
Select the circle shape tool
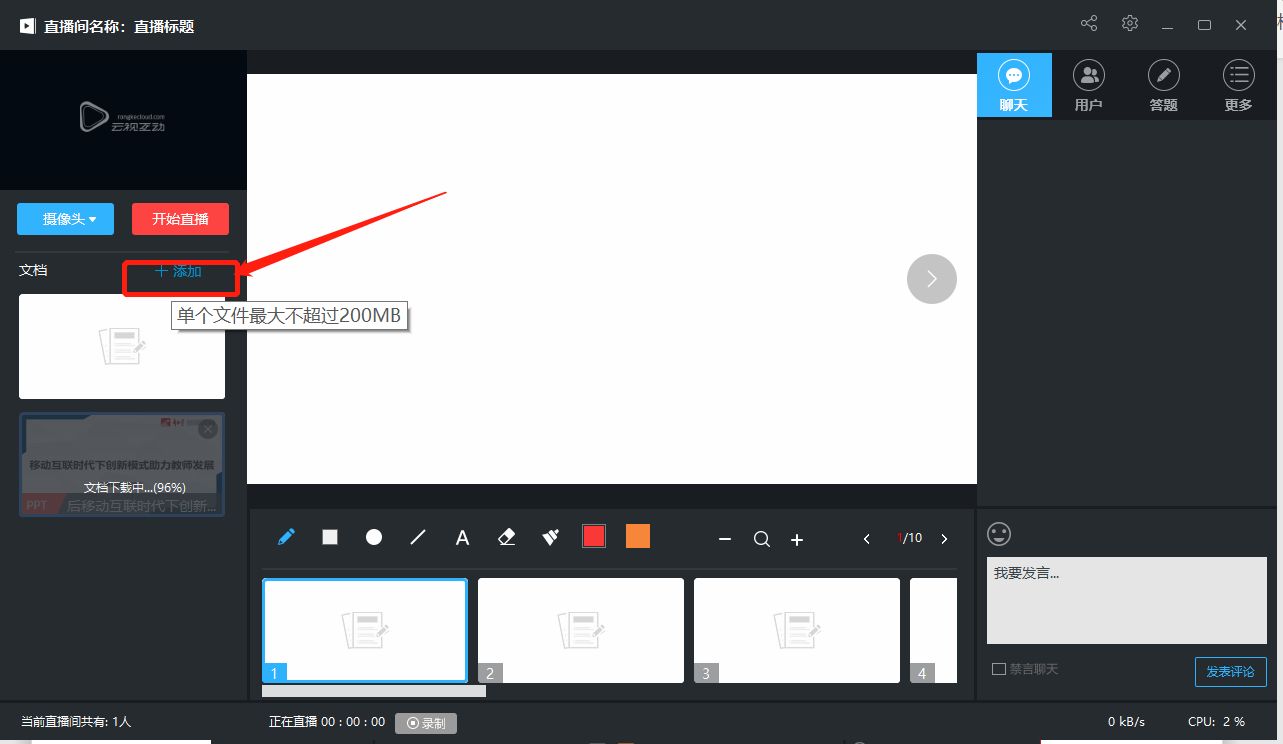[374, 537]
